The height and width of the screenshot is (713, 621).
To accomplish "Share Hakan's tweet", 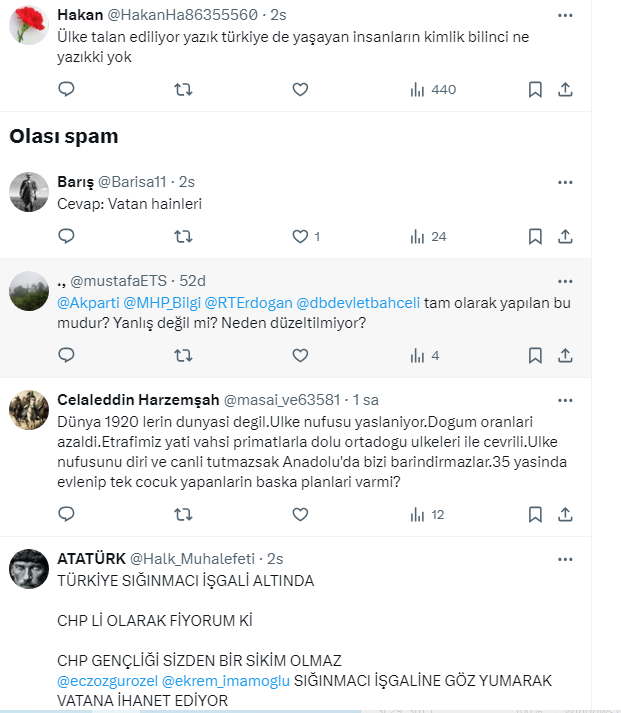I will click(x=565, y=90).
